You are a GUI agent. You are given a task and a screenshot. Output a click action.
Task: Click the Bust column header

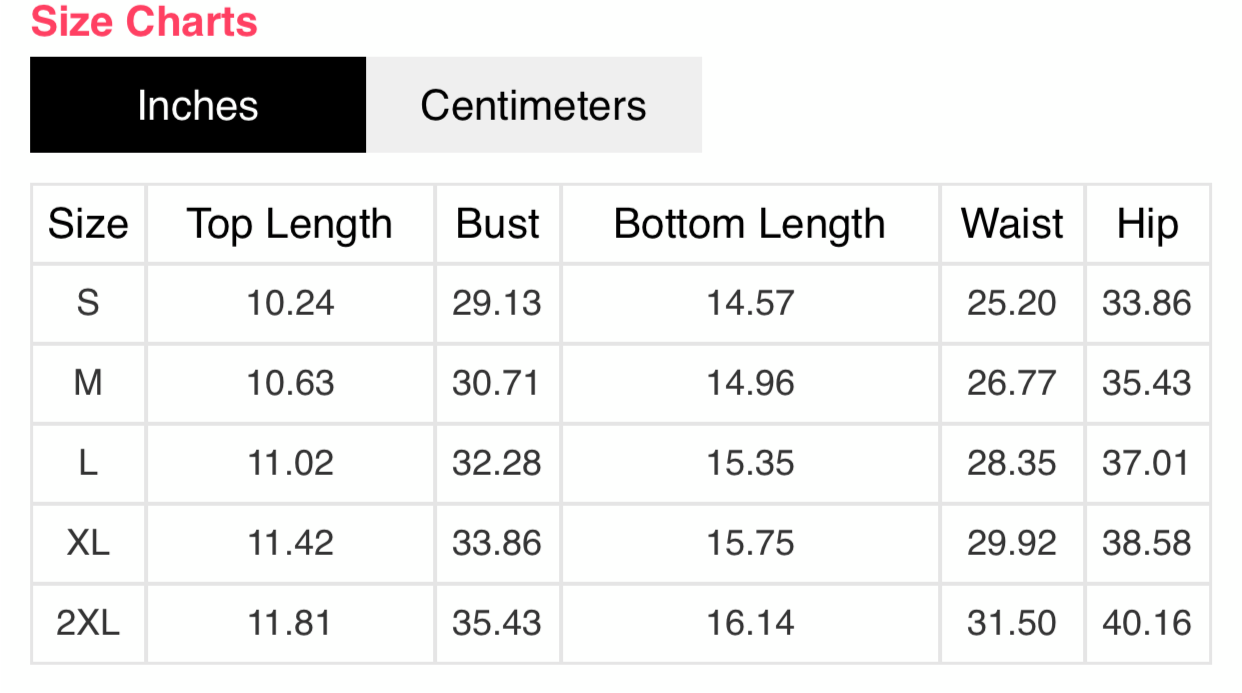click(497, 224)
